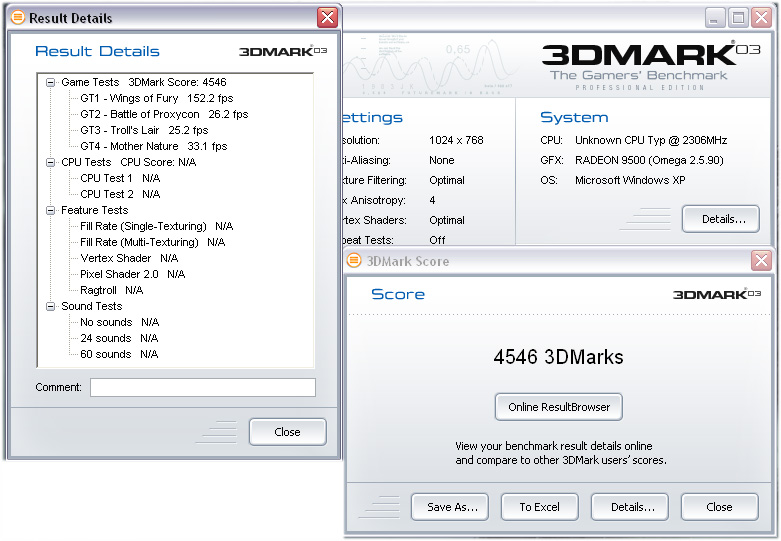Click into the Comment text field

(x=202, y=387)
